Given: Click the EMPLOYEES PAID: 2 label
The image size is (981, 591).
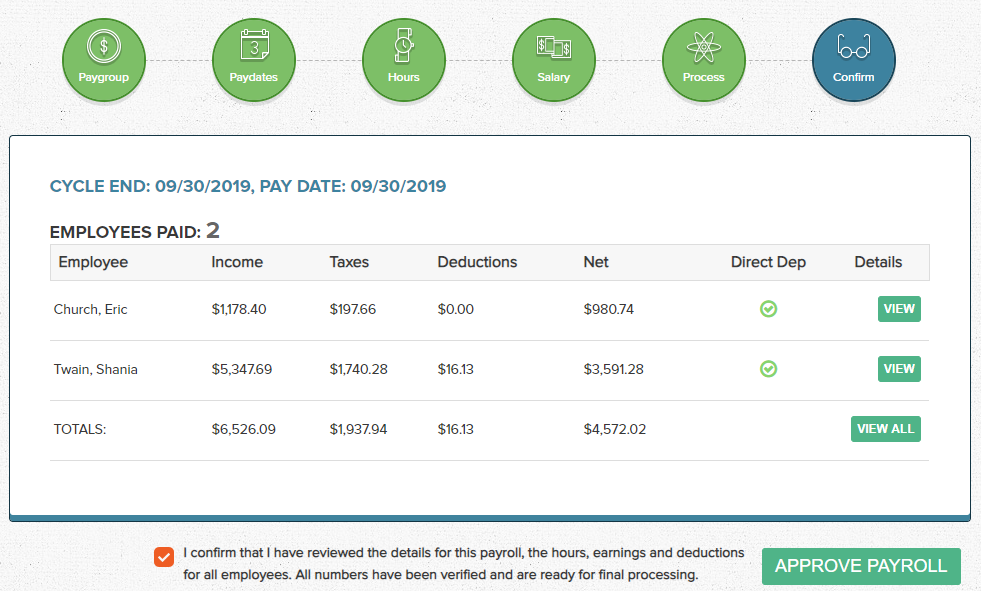Looking at the screenshot, I should (x=135, y=231).
